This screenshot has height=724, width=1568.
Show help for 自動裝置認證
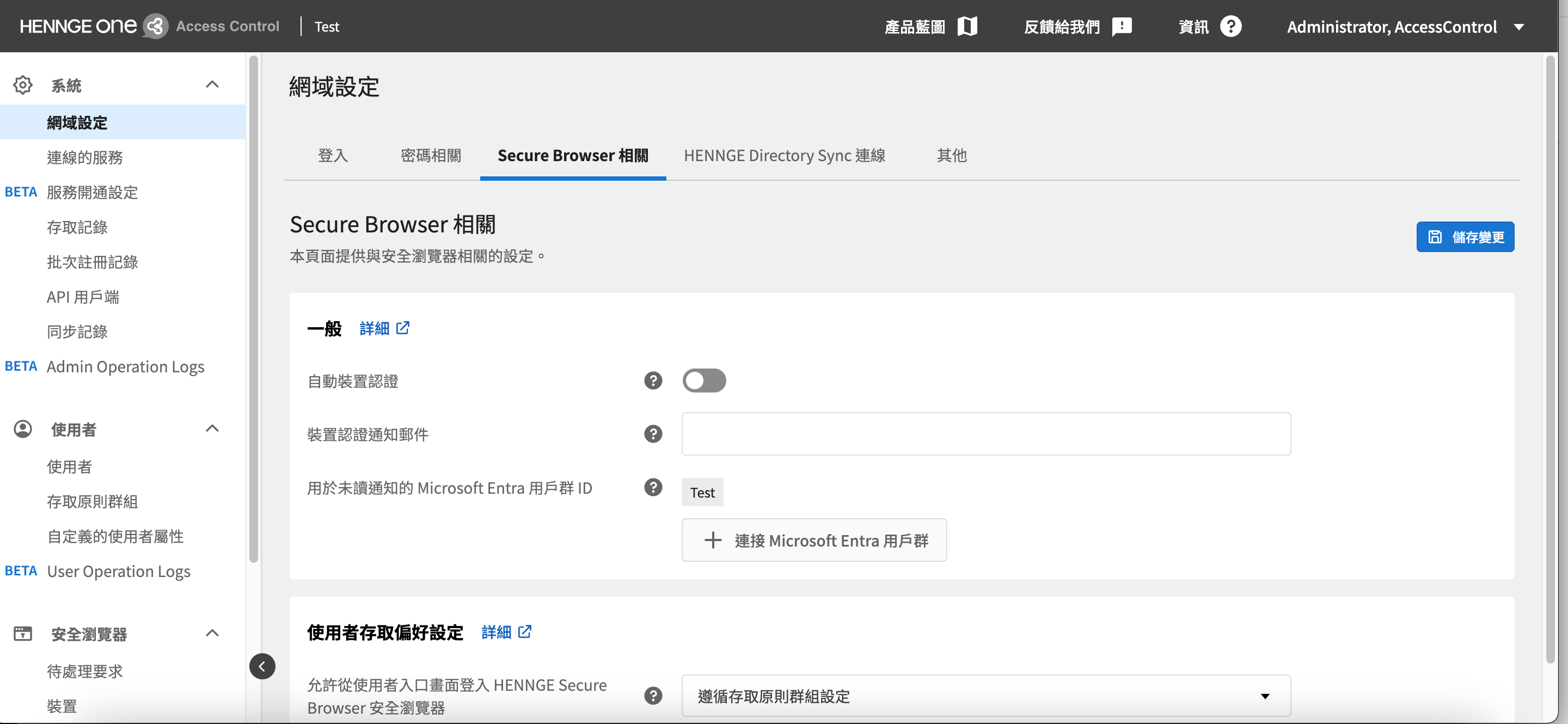653,381
